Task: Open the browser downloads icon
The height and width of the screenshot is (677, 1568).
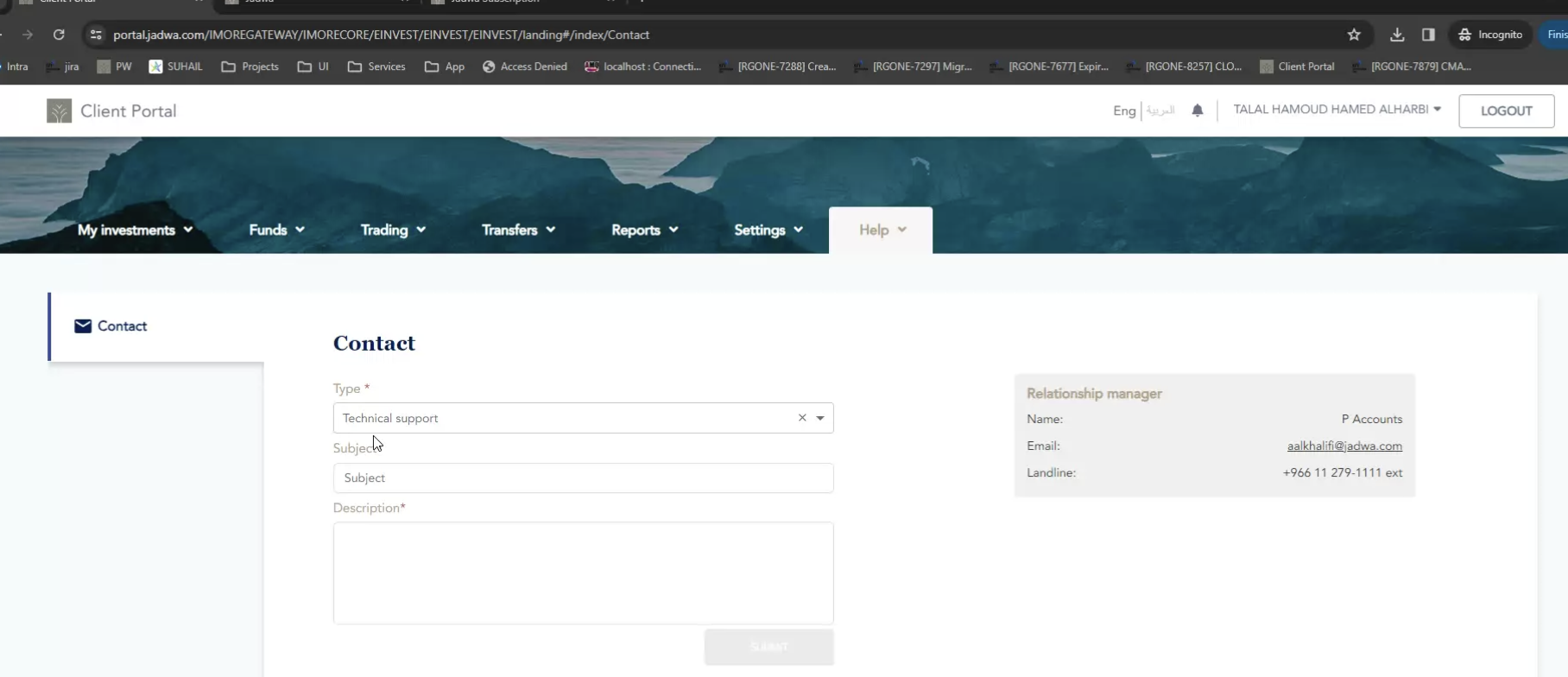Action: [x=1396, y=35]
